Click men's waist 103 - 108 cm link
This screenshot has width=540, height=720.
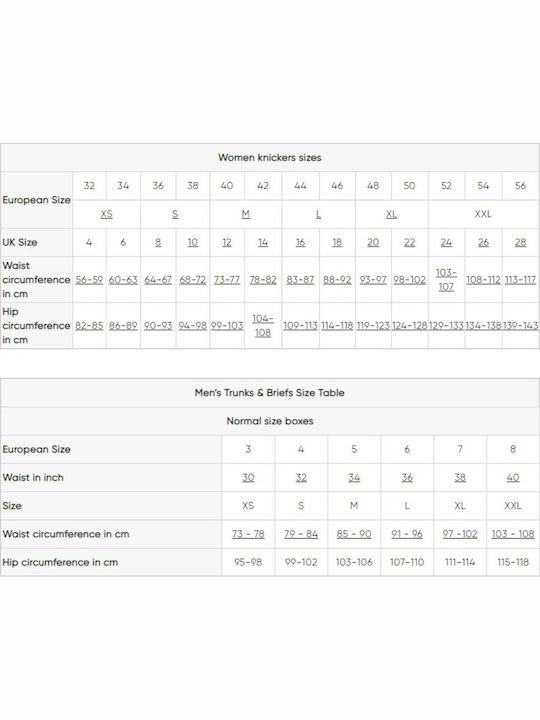tap(513, 534)
